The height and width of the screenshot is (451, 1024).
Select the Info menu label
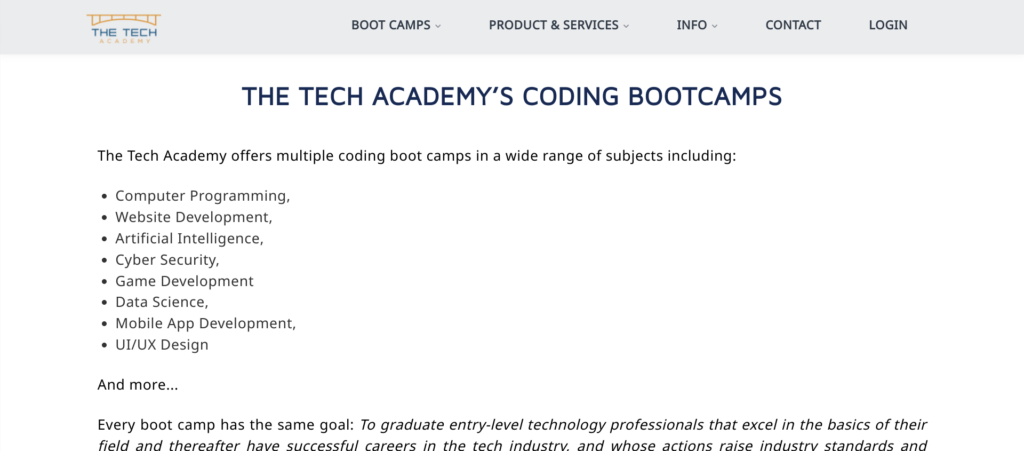[691, 25]
